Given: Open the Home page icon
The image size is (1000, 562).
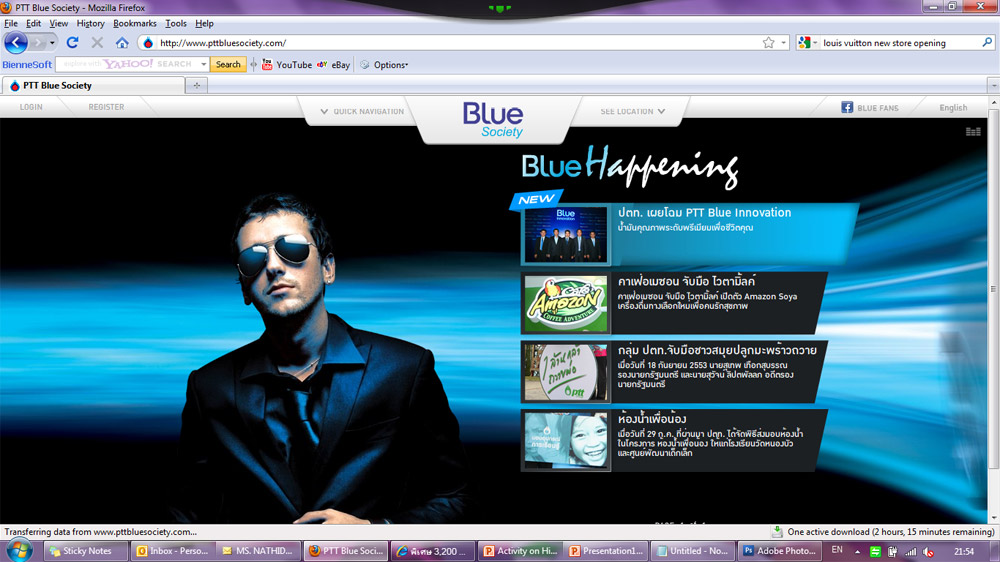Looking at the screenshot, I should tap(122, 43).
